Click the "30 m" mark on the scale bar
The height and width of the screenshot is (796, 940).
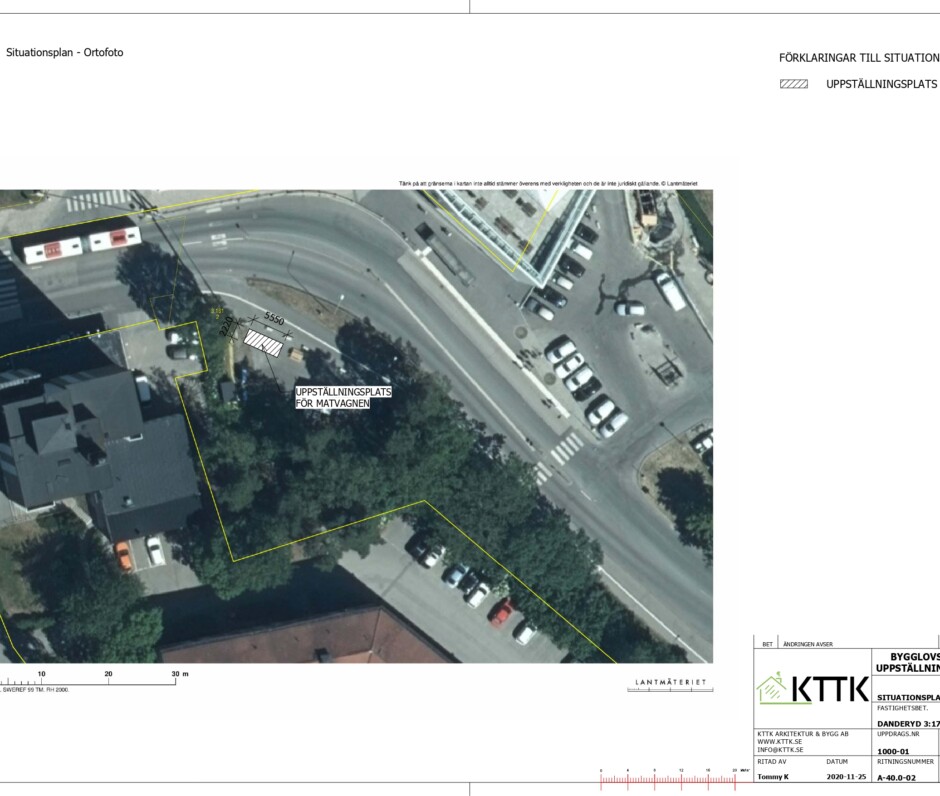180,674
